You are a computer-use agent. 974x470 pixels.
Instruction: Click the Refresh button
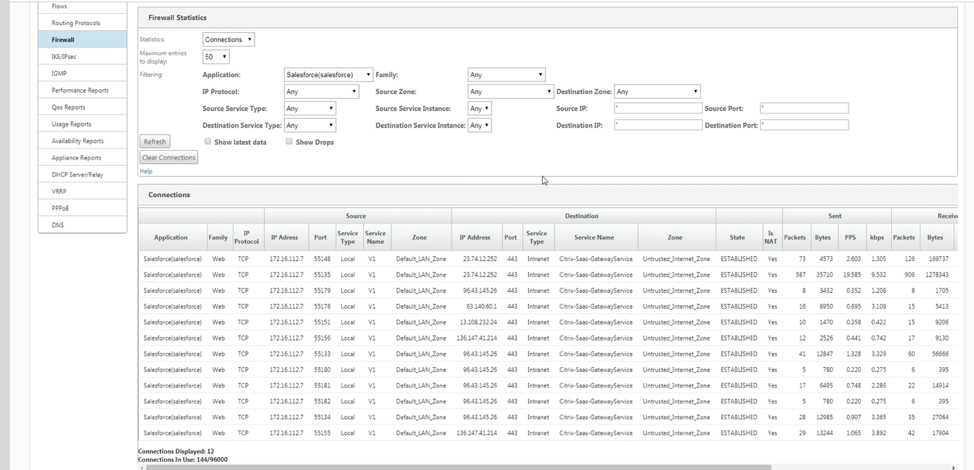[155, 142]
